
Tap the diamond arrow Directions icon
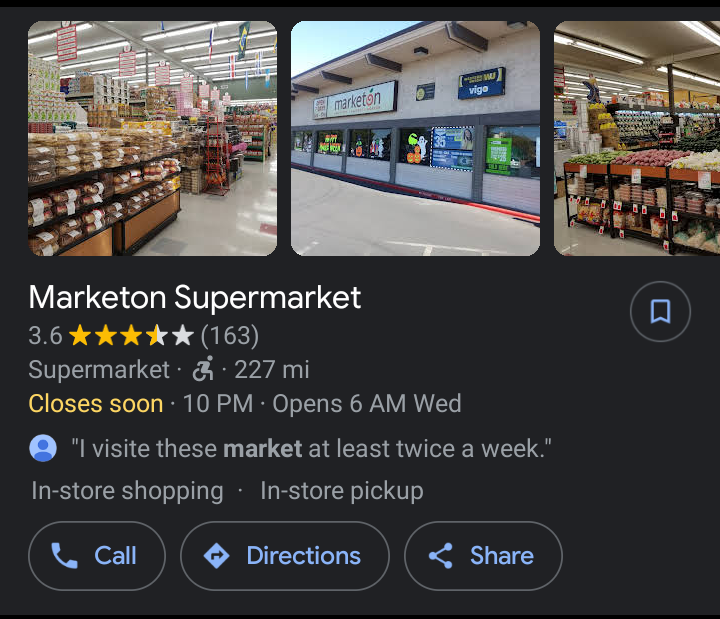coord(216,556)
